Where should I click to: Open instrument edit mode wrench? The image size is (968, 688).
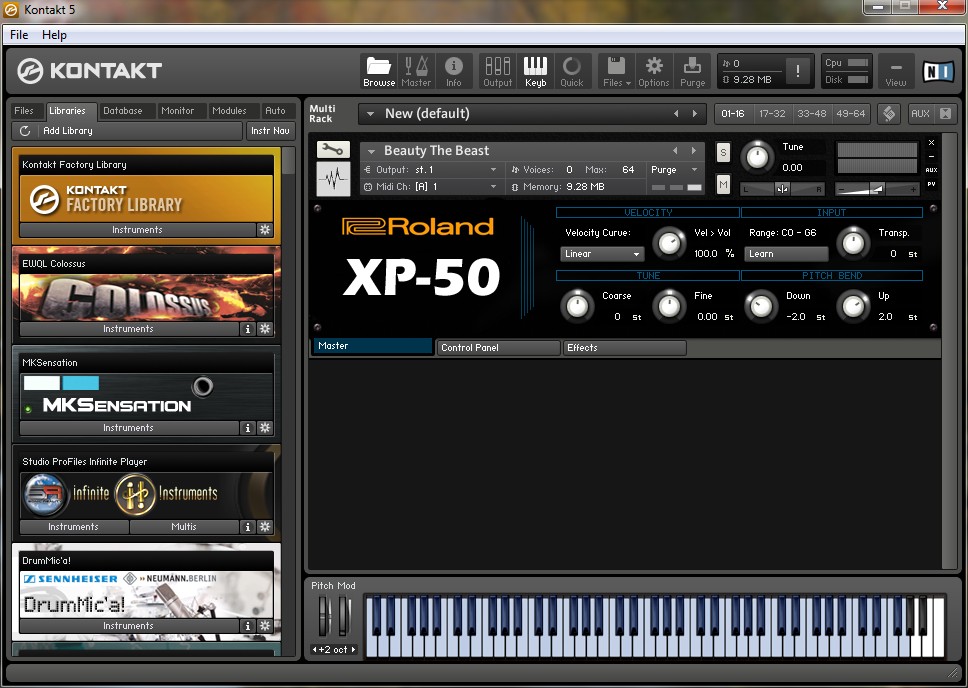coord(333,149)
